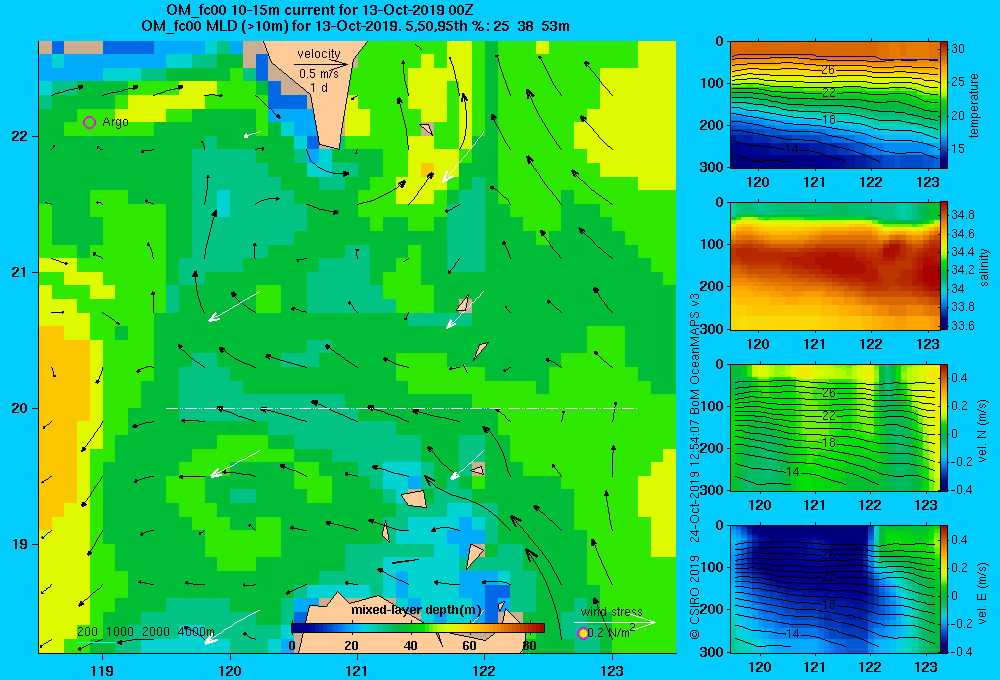The width and height of the screenshot is (1000, 680).
Task: Click the "© CSIRO 2019" copyright text
Action: click(695, 597)
